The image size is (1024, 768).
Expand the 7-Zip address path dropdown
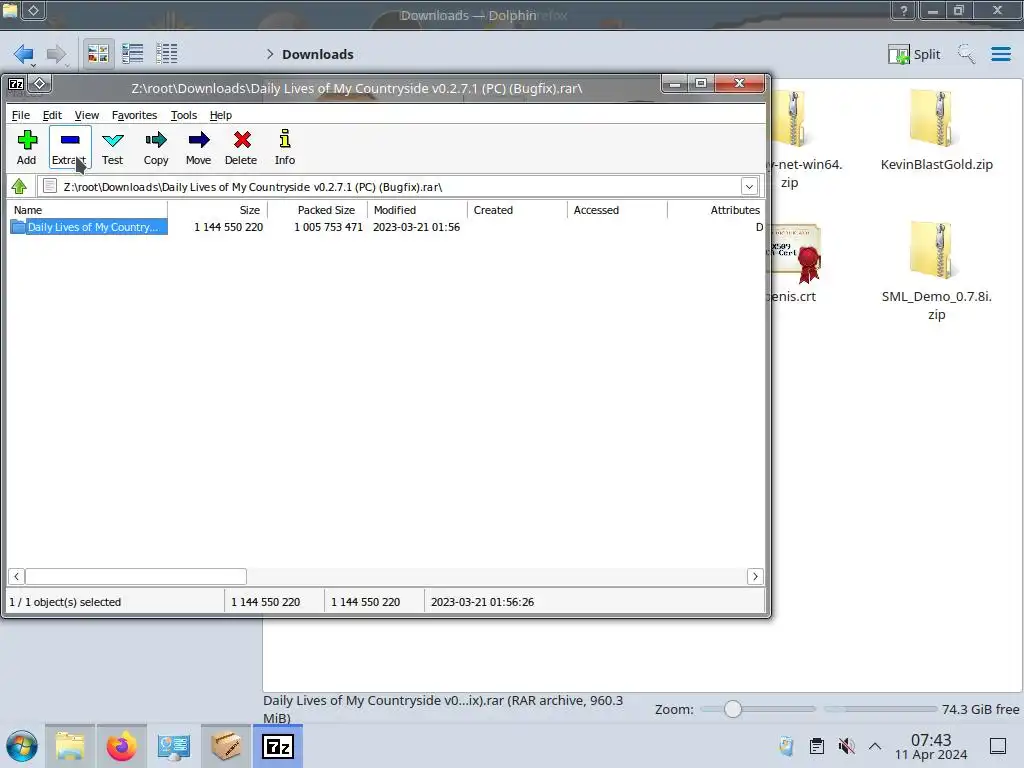749,187
